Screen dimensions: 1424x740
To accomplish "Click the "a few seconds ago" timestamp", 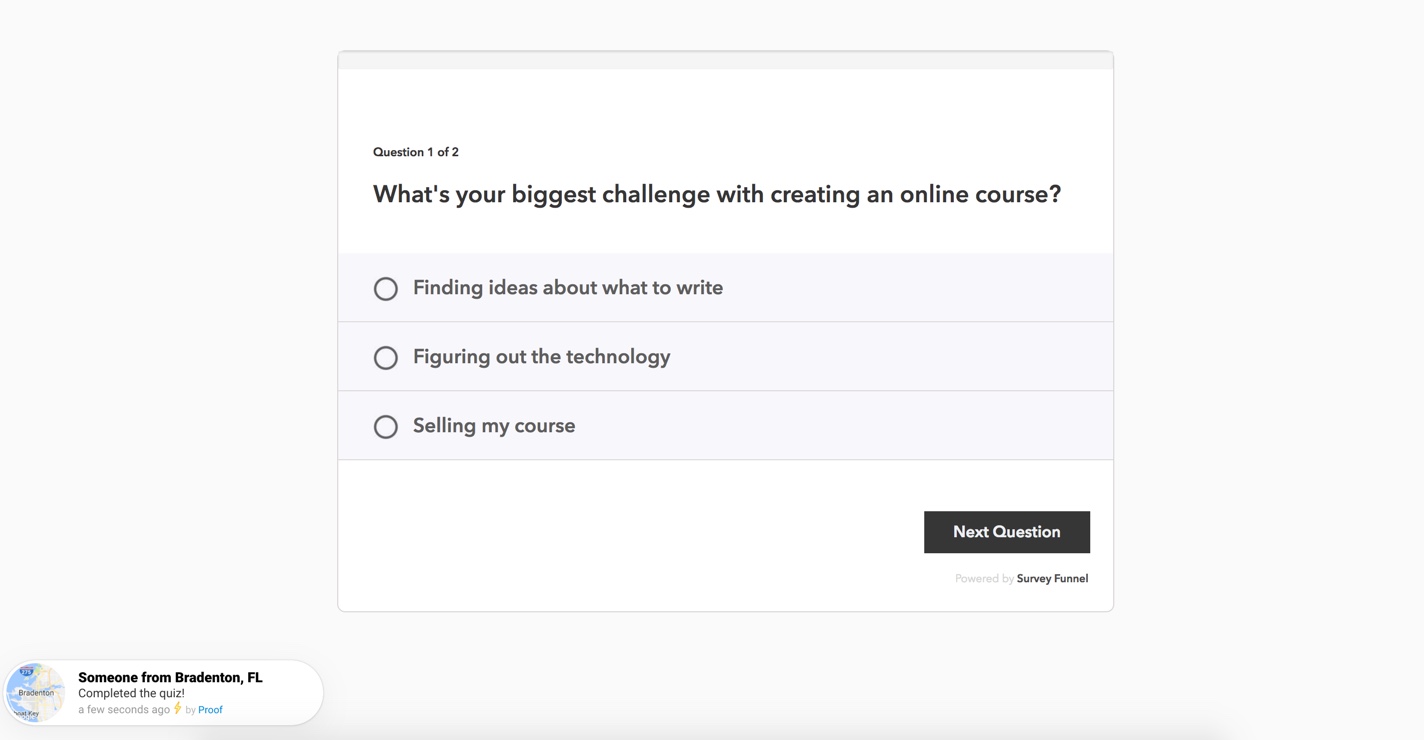I will [124, 710].
